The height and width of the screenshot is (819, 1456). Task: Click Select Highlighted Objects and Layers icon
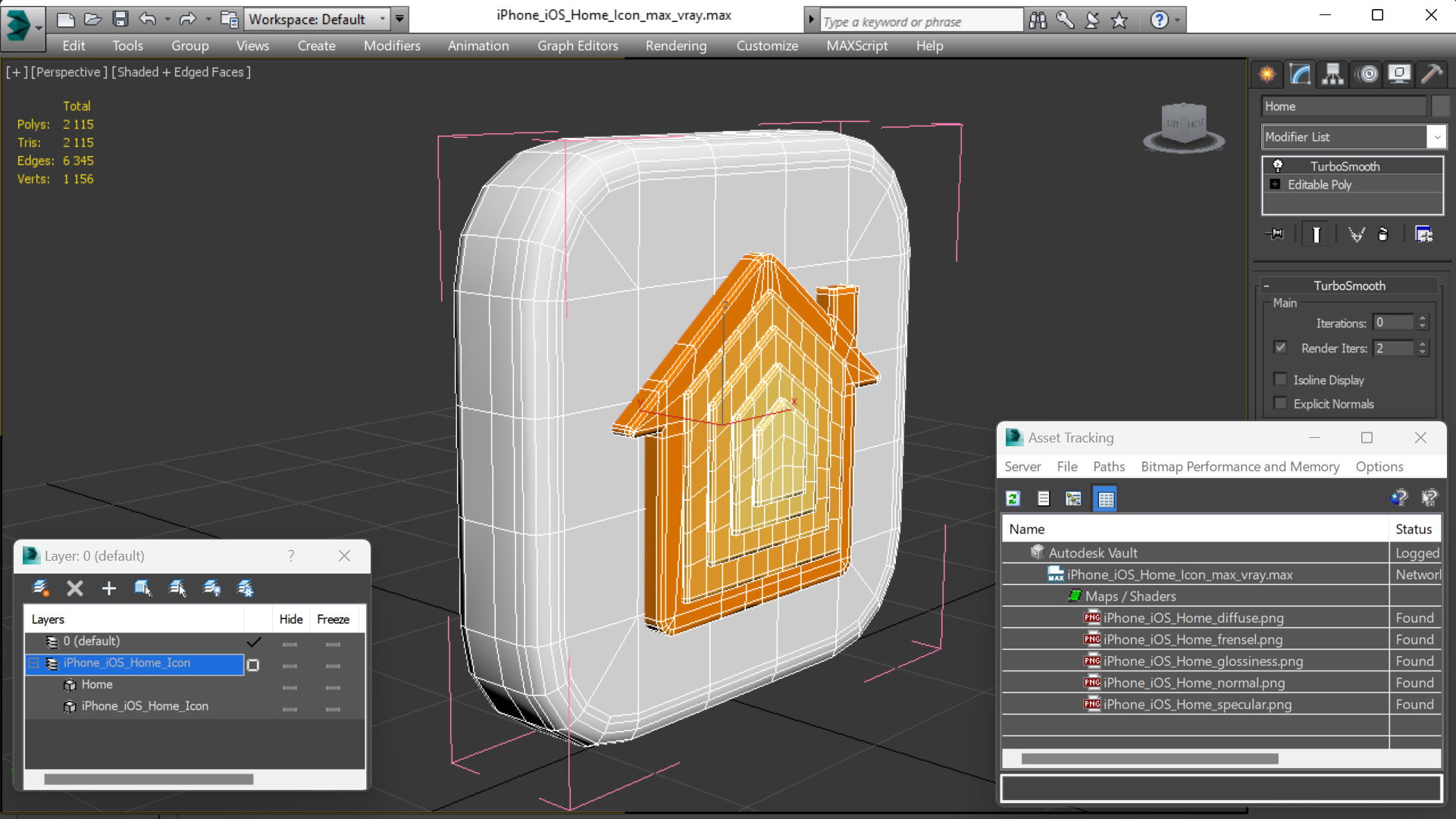pyautogui.click(x=143, y=588)
